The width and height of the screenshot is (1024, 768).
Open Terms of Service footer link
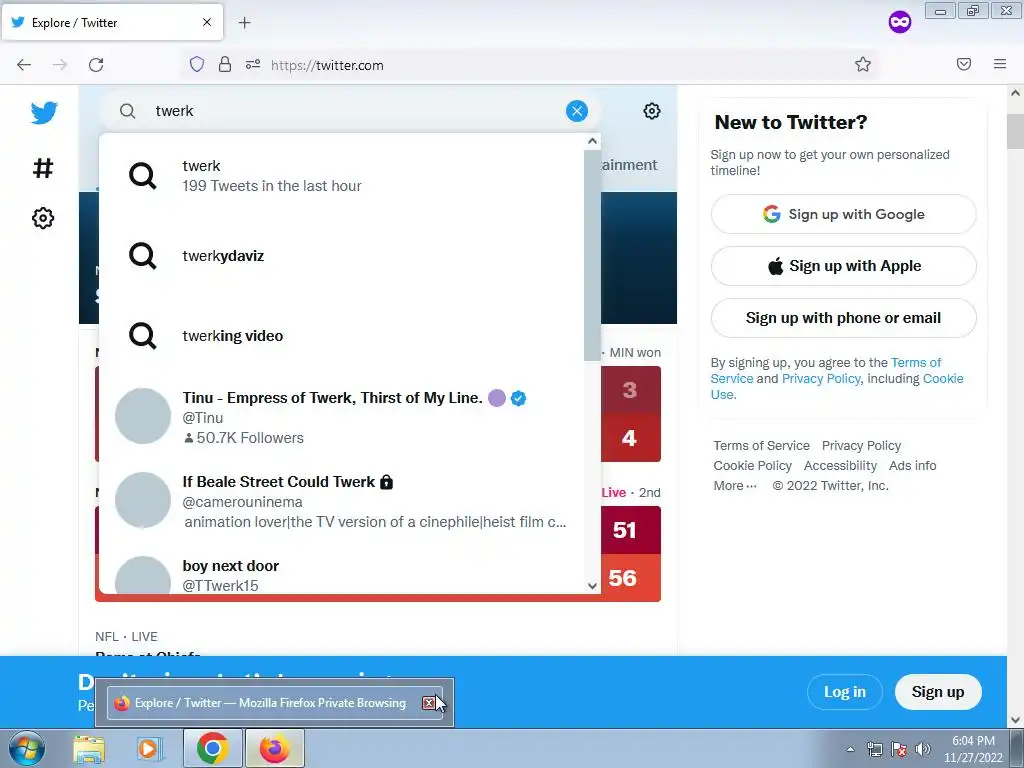click(x=761, y=445)
